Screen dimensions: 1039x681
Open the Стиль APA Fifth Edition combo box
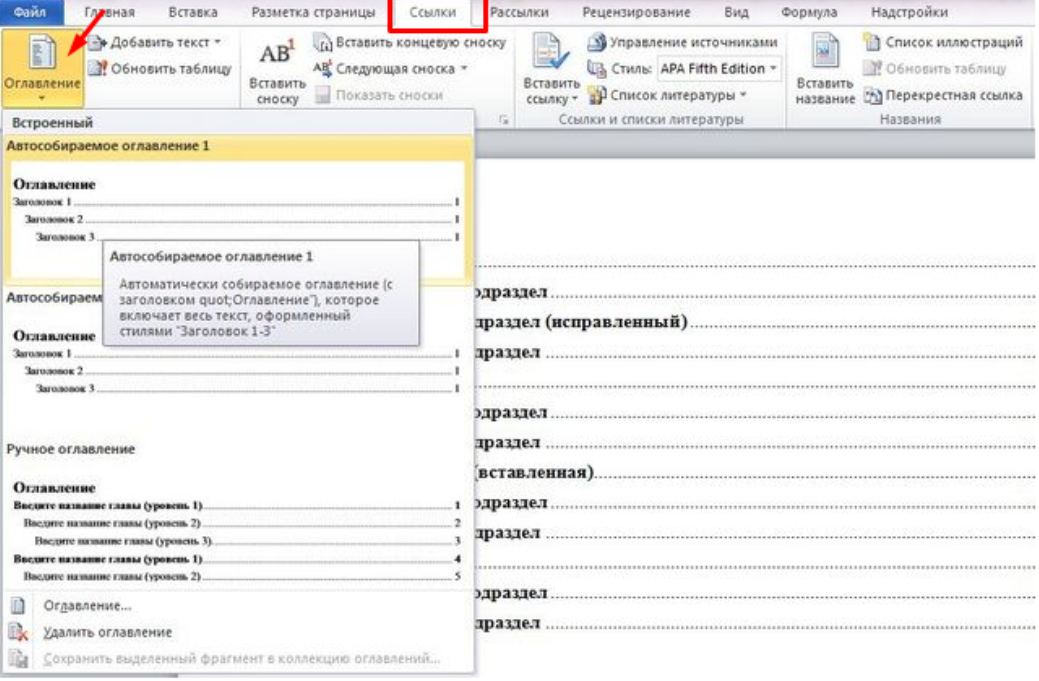coord(773,69)
